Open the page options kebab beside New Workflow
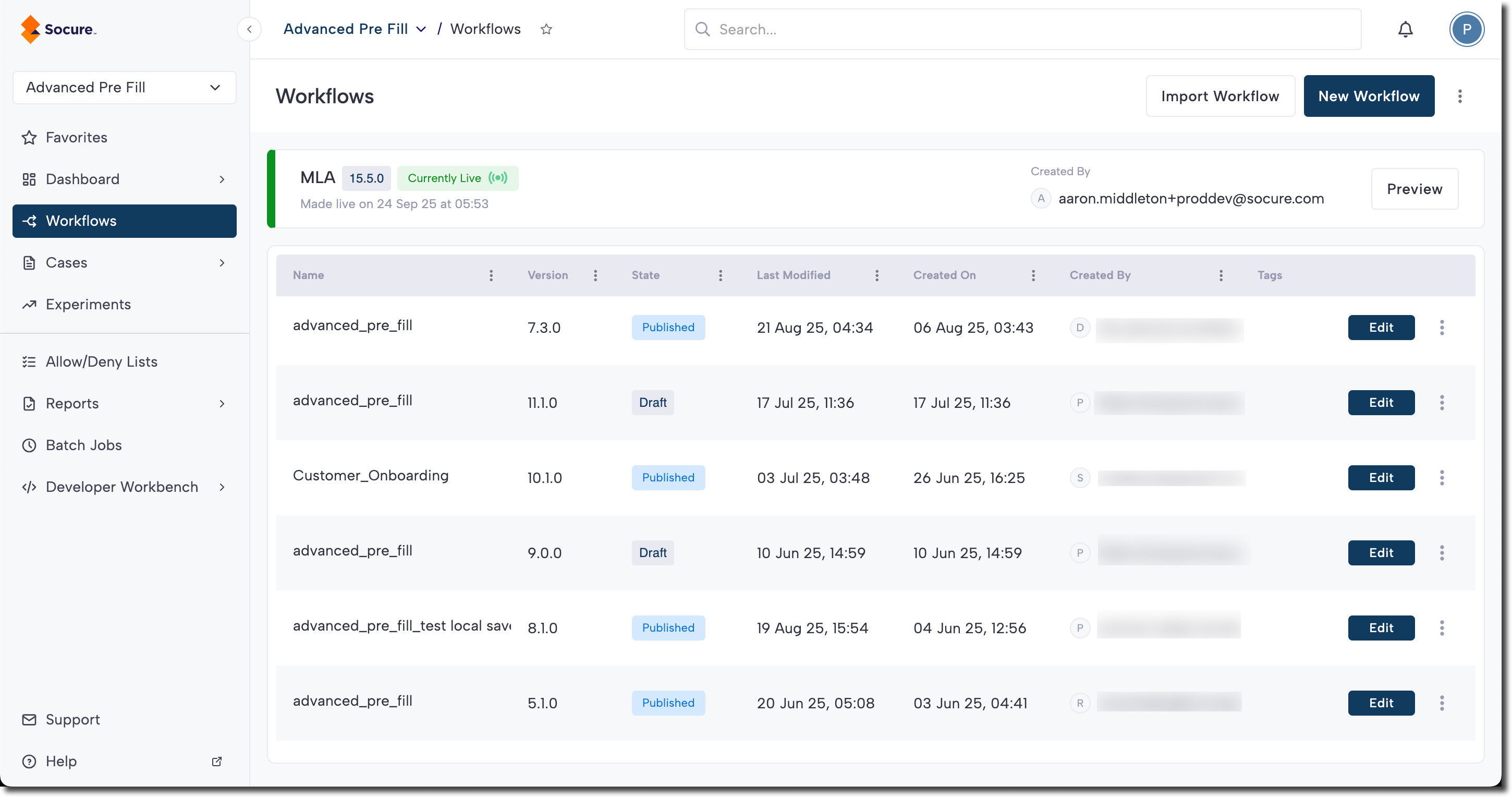The image size is (1512, 797). (x=1460, y=96)
